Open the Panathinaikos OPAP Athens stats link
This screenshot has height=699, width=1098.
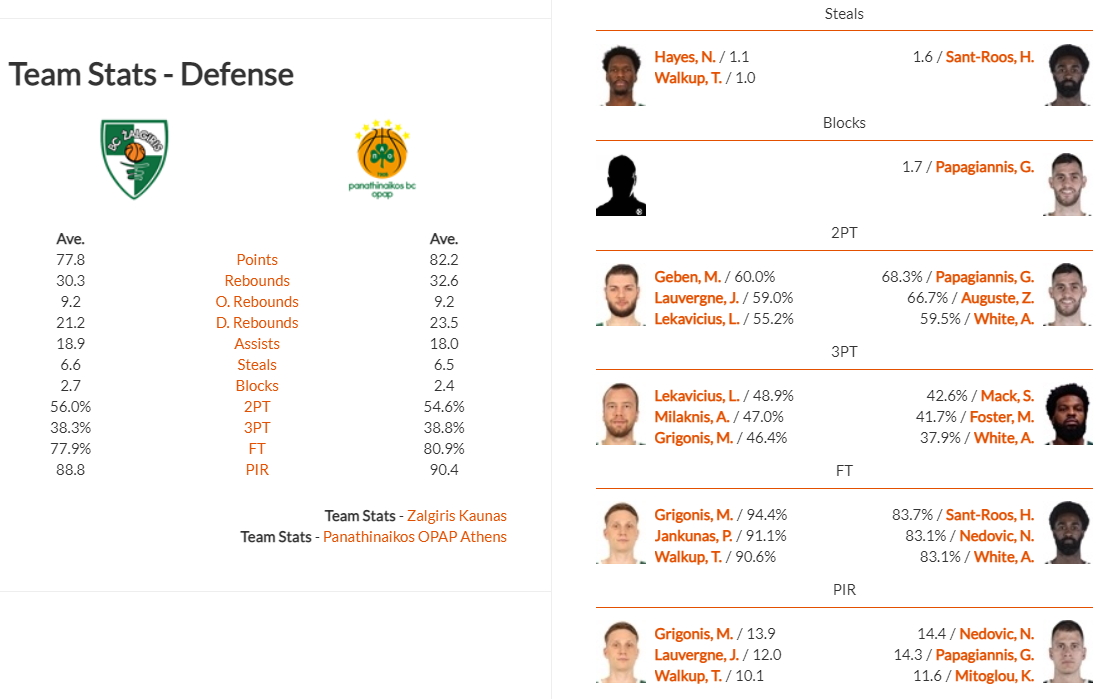[x=414, y=537]
